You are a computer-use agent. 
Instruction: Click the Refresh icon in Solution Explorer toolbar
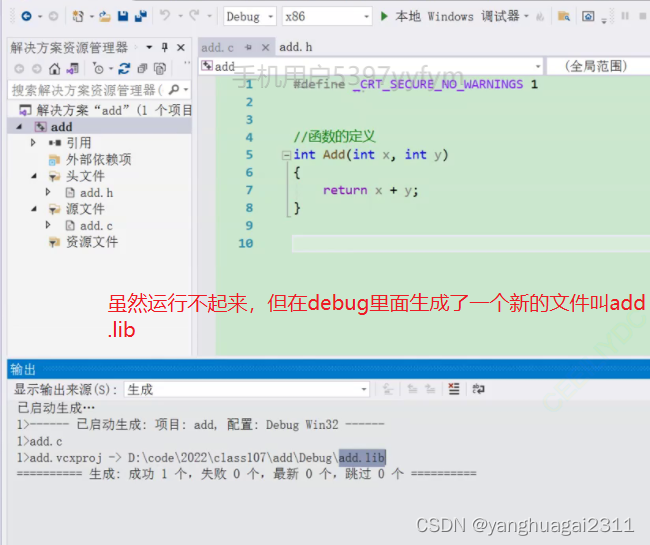124,69
